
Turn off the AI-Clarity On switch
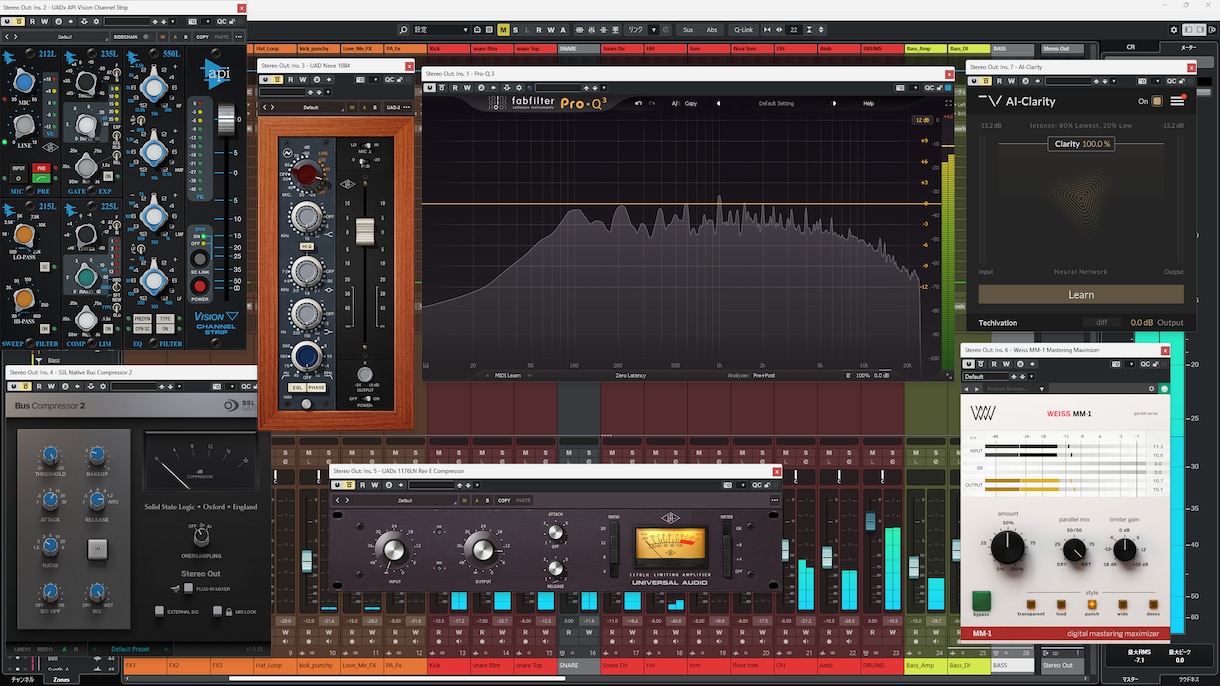click(x=1157, y=101)
